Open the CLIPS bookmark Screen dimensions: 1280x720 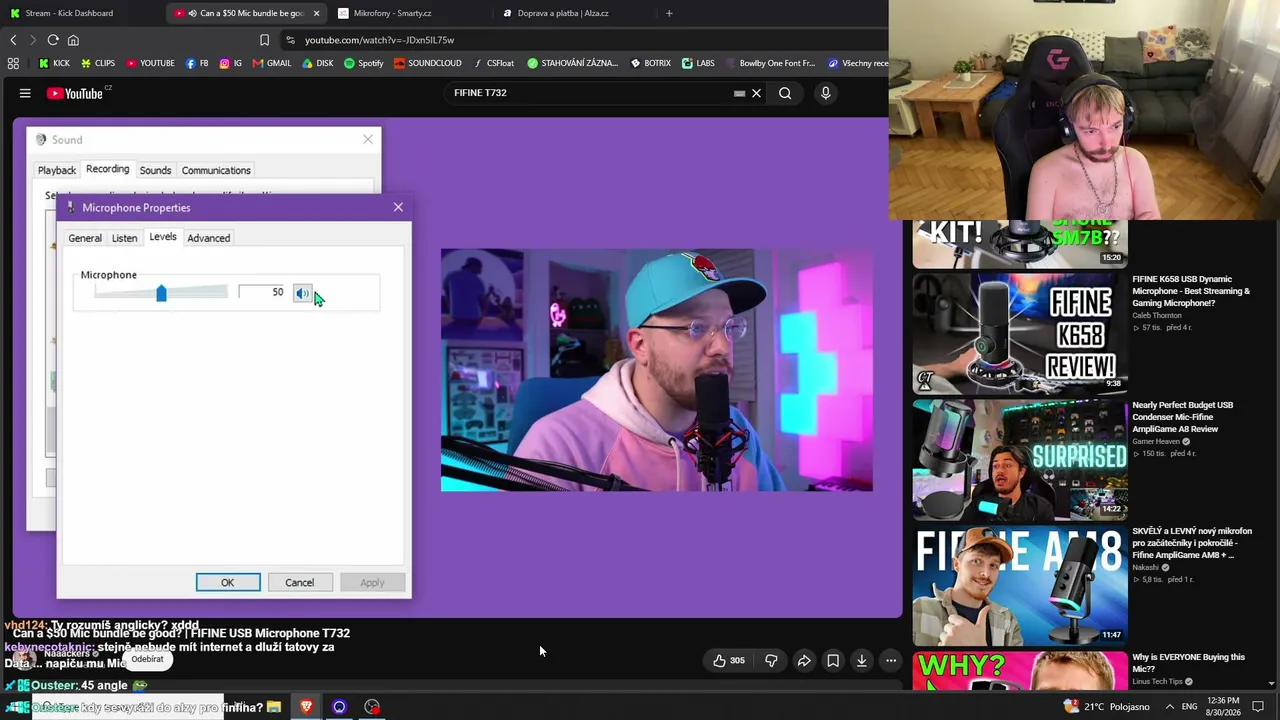pos(98,63)
